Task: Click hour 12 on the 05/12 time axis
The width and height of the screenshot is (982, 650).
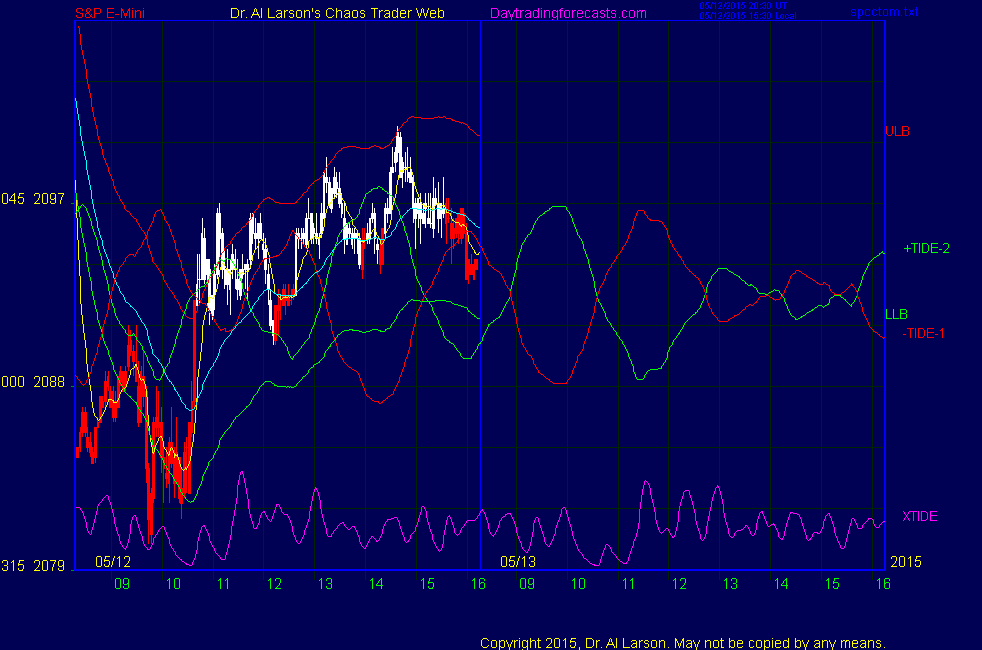Action: pyautogui.click(x=274, y=584)
